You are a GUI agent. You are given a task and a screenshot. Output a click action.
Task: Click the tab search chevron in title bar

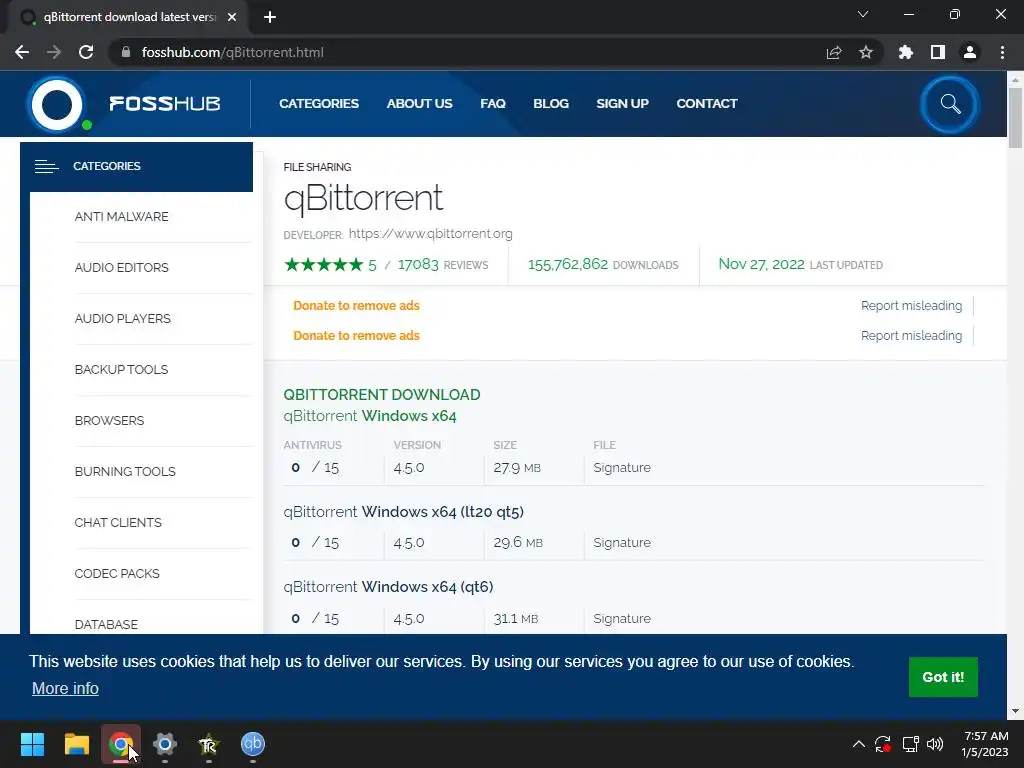[863, 14]
